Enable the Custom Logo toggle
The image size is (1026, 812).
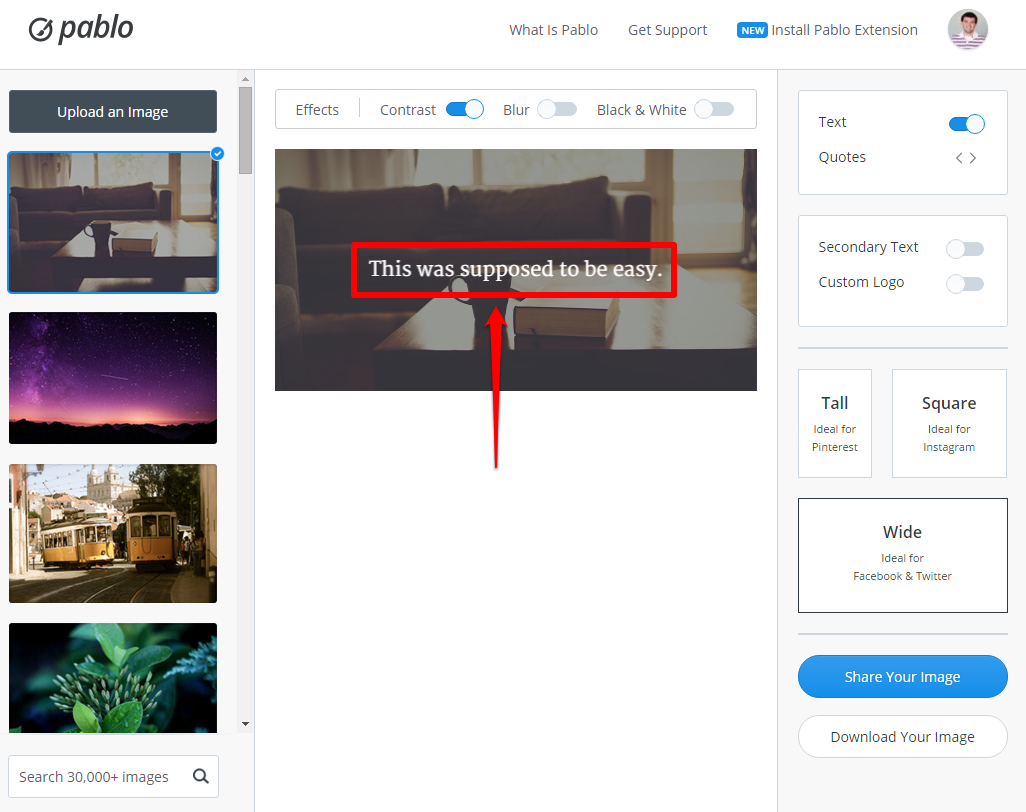coord(965,283)
